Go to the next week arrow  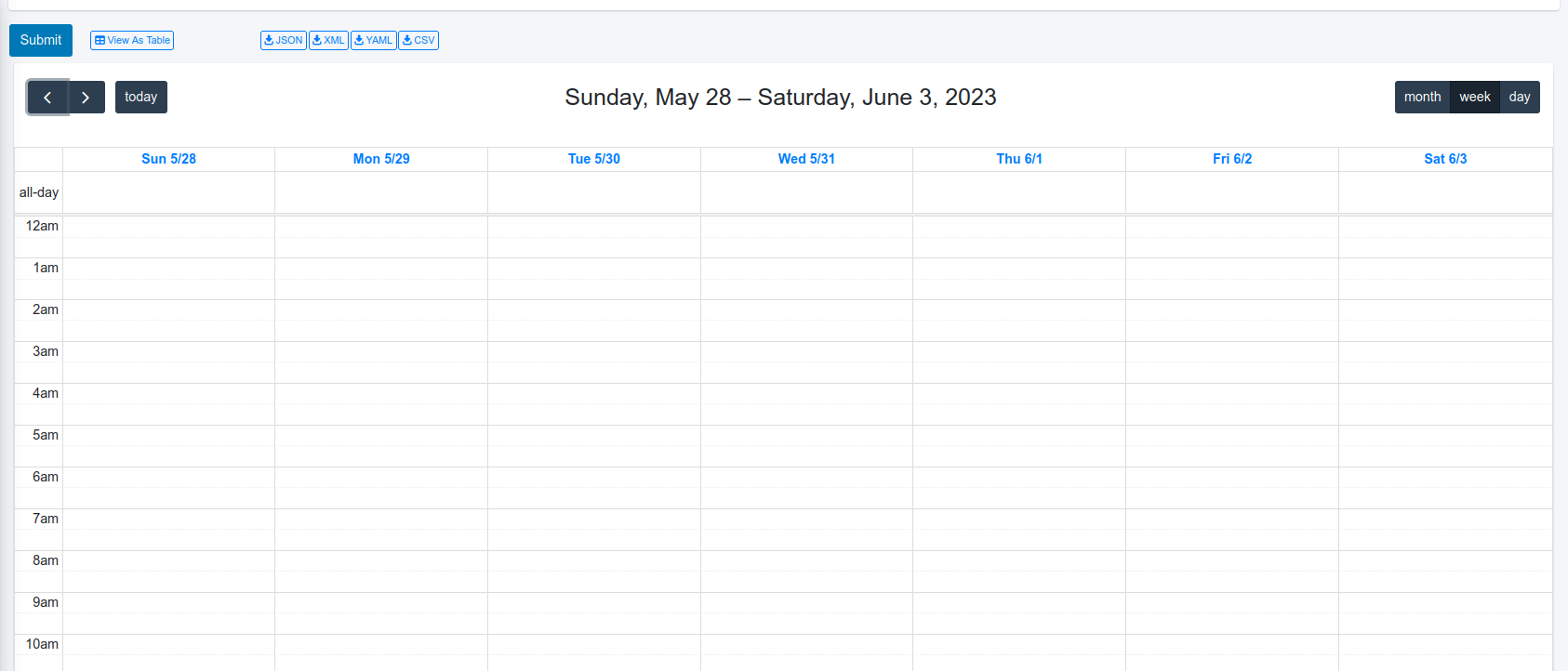click(x=86, y=98)
